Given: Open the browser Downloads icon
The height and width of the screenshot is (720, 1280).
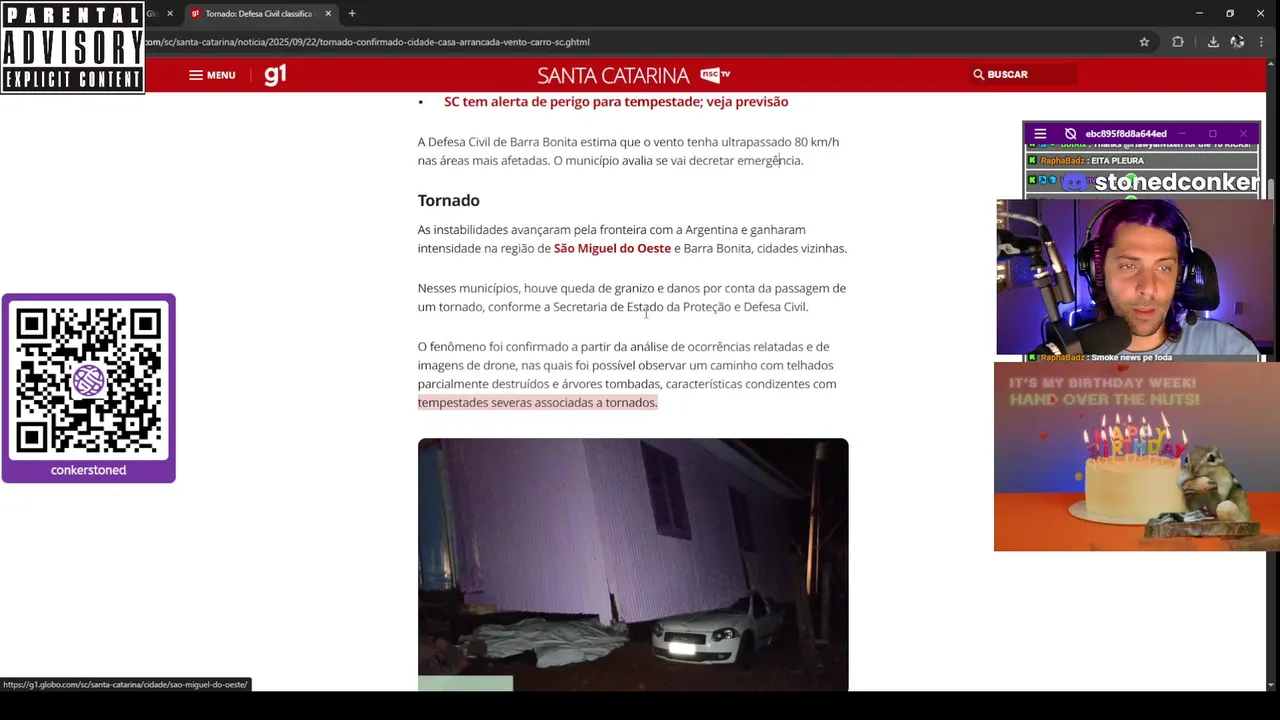Looking at the screenshot, I should point(1213,42).
